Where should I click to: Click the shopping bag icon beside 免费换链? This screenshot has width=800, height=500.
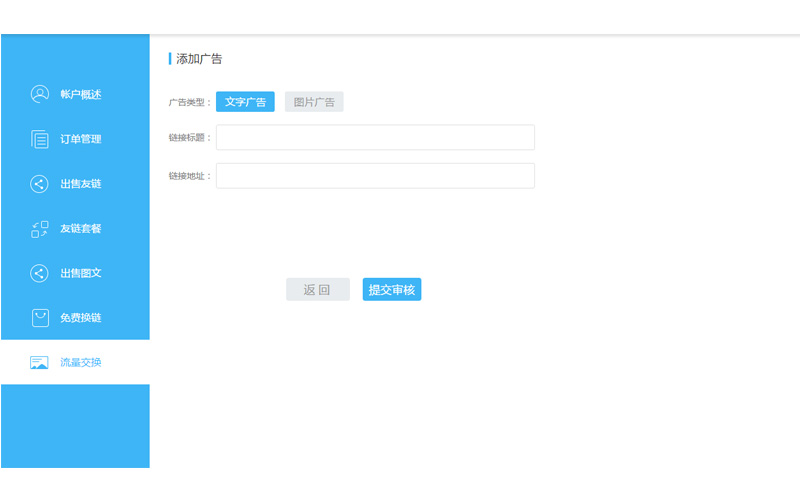(39, 318)
